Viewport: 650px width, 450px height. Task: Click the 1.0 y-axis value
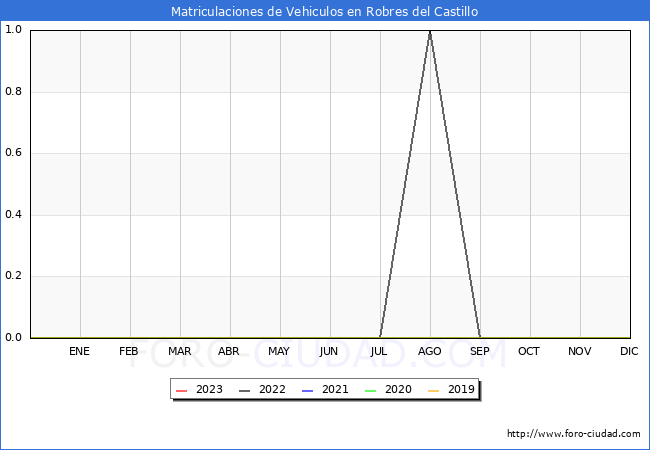click(x=13, y=30)
